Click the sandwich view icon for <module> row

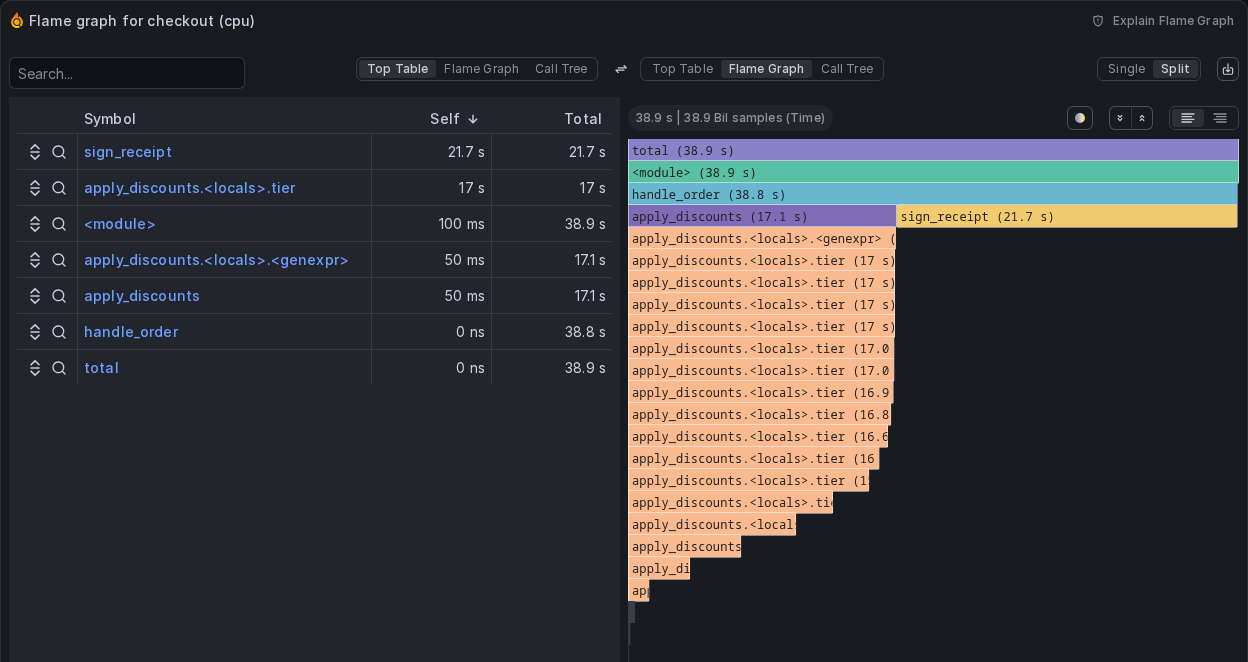[x=35, y=224]
